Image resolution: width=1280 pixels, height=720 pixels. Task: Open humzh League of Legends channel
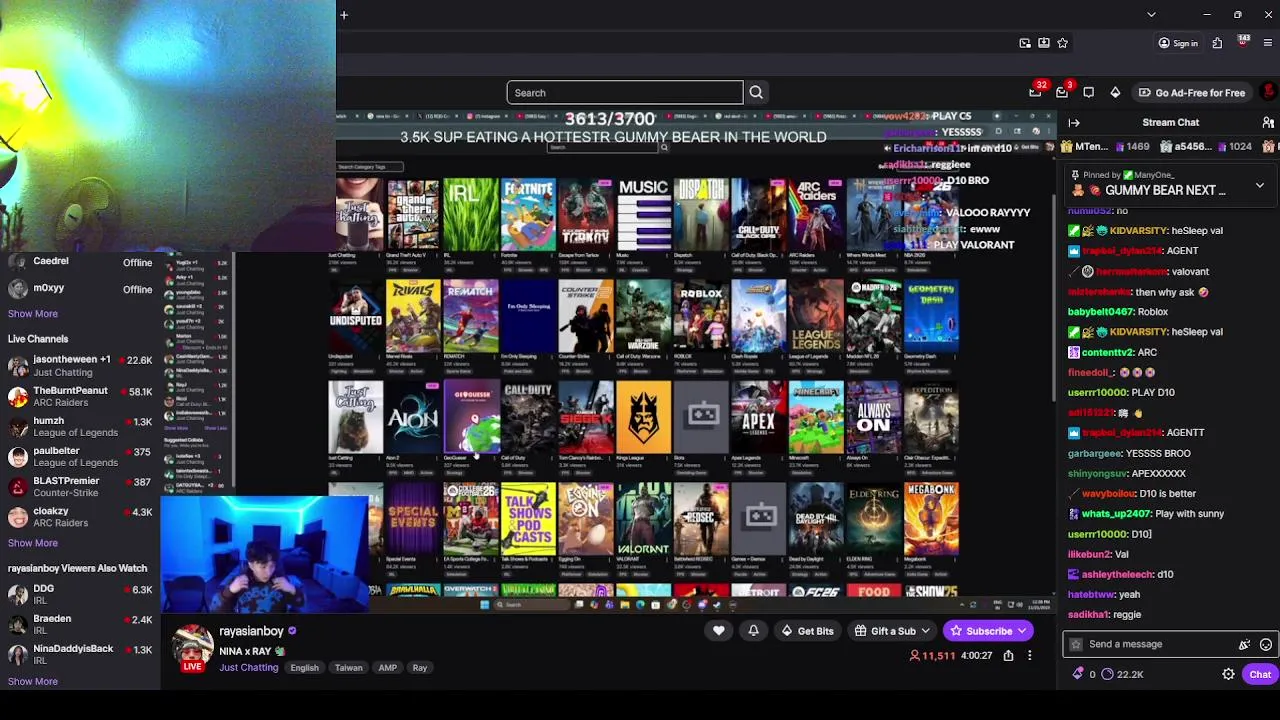click(x=80, y=426)
